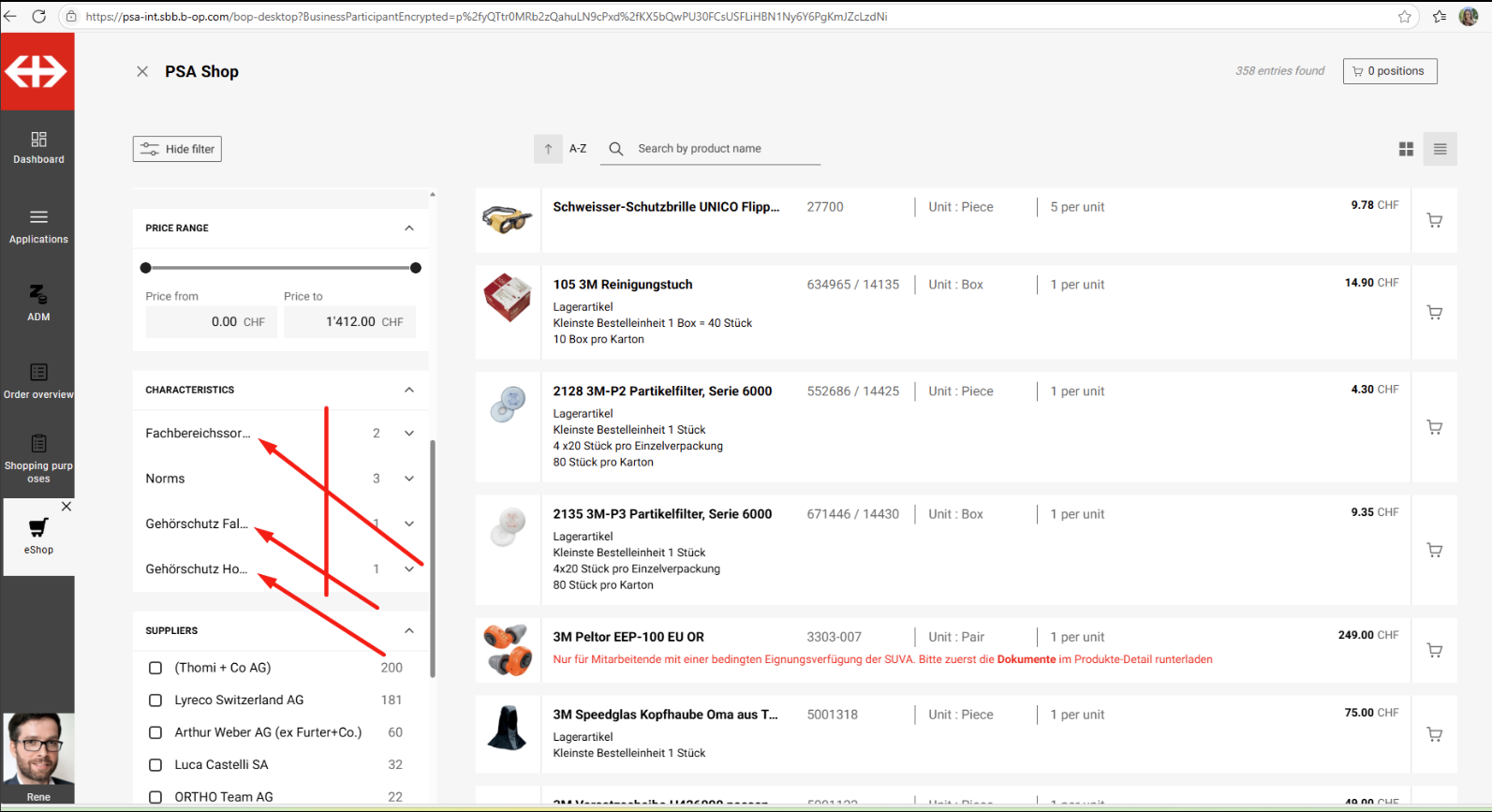Reload the browser page
This screenshot has width=1492, height=812.
[39, 16]
